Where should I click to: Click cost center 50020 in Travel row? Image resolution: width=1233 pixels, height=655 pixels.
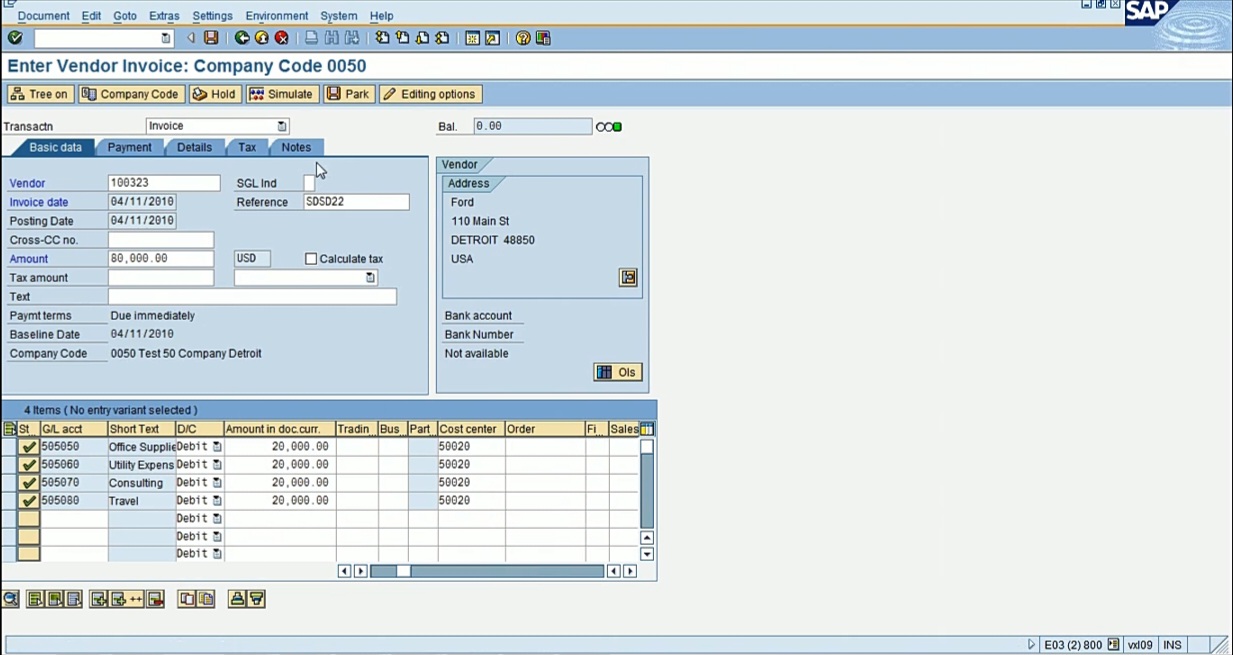click(x=471, y=501)
